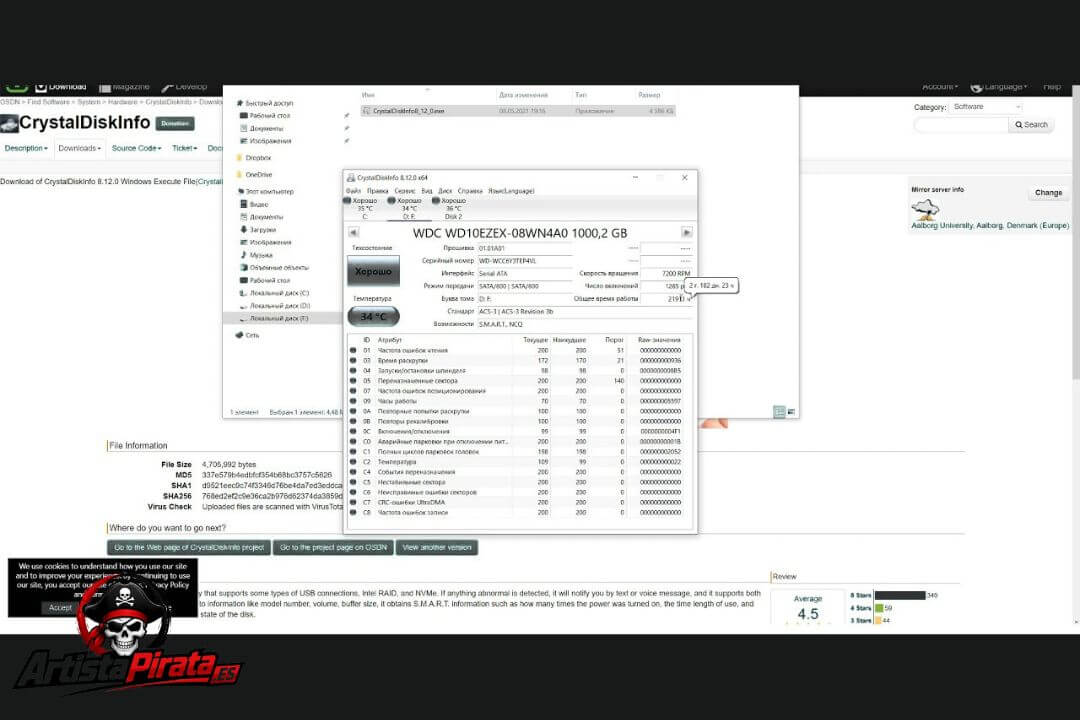1080x720 pixels.
Task: Click the Search button on webpage
Action: point(1031,125)
